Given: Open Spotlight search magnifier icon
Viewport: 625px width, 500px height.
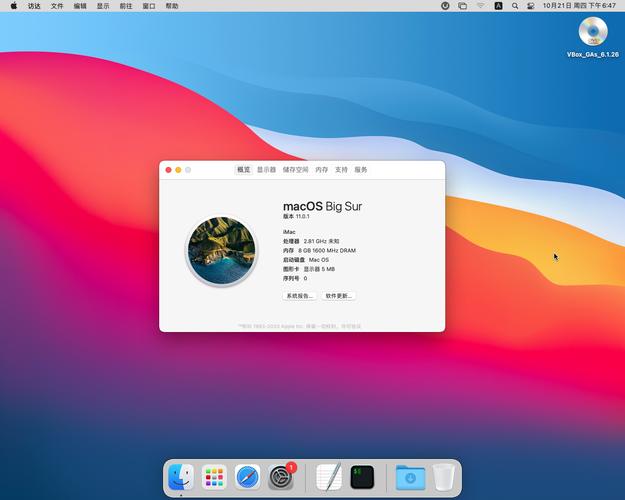Looking at the screenshot, I should [515, 6].
